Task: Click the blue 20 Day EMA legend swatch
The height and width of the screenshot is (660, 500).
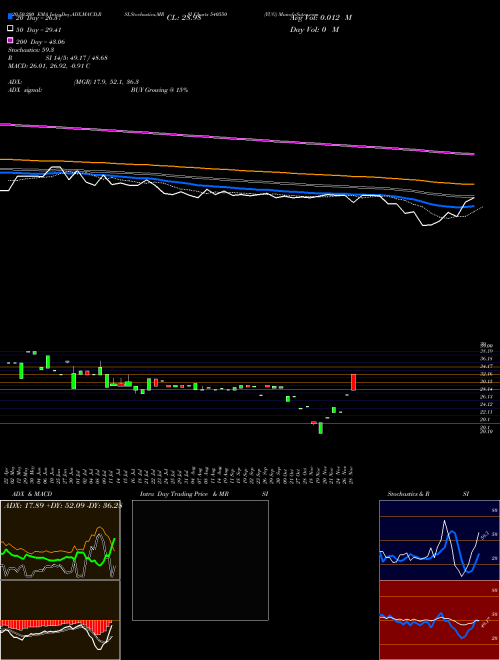Action: click(x=10, y=17)
